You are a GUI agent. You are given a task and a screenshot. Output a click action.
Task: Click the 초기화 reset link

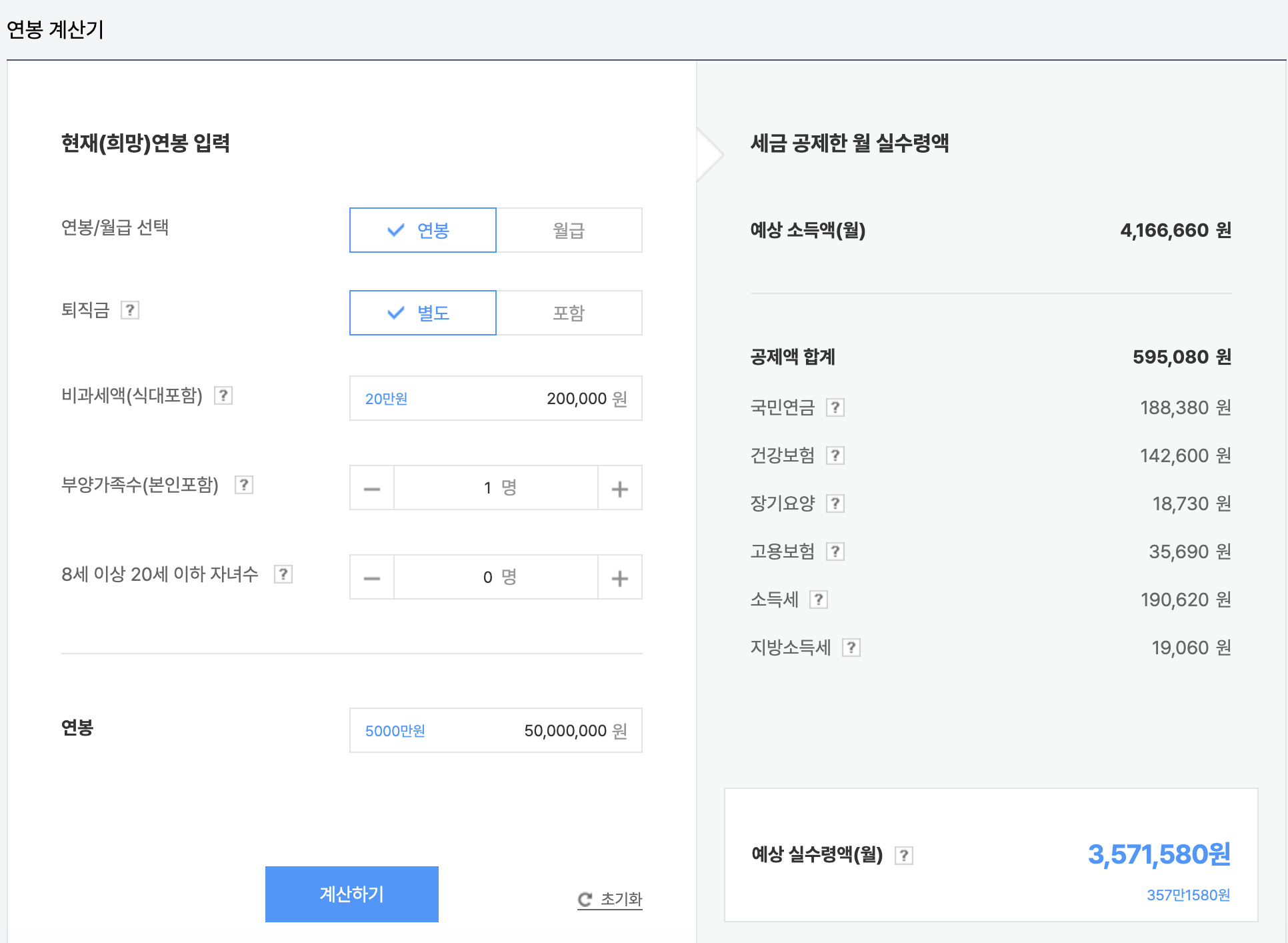click(610, 899)
